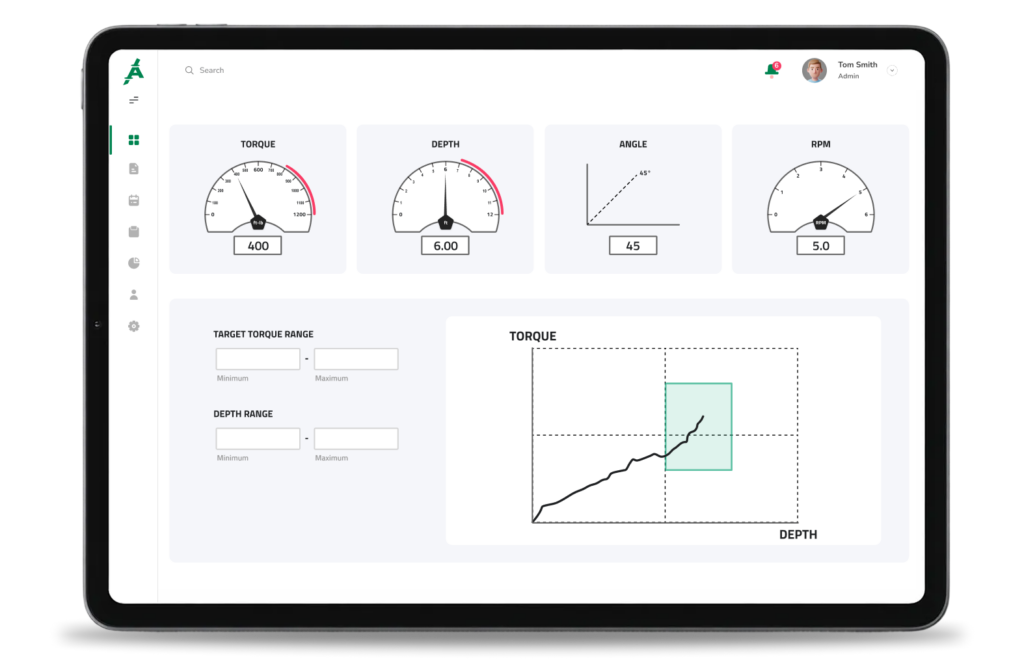The image size is (1024, 666).
Task: Open the calendar sidebar icon
Action: click(134, 201)
